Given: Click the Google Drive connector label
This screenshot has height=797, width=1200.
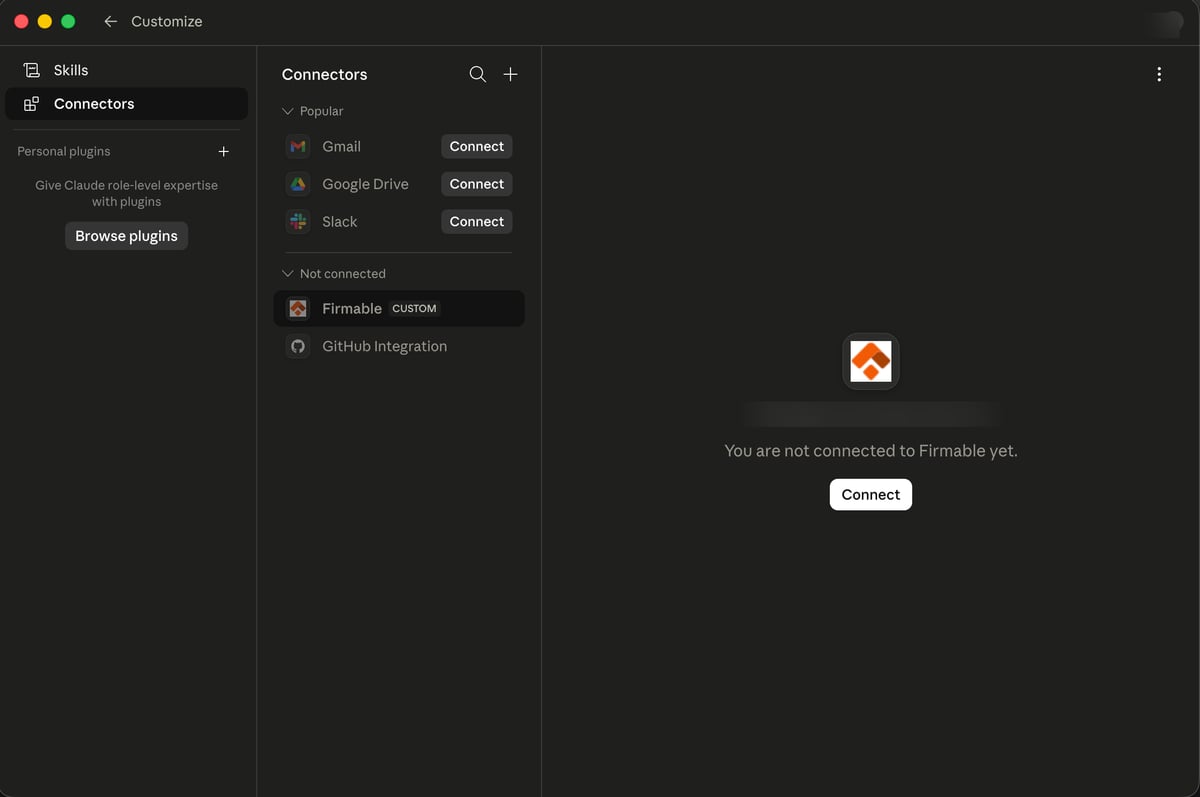Looking at the screenshot, I should click(x=365, y=184).
